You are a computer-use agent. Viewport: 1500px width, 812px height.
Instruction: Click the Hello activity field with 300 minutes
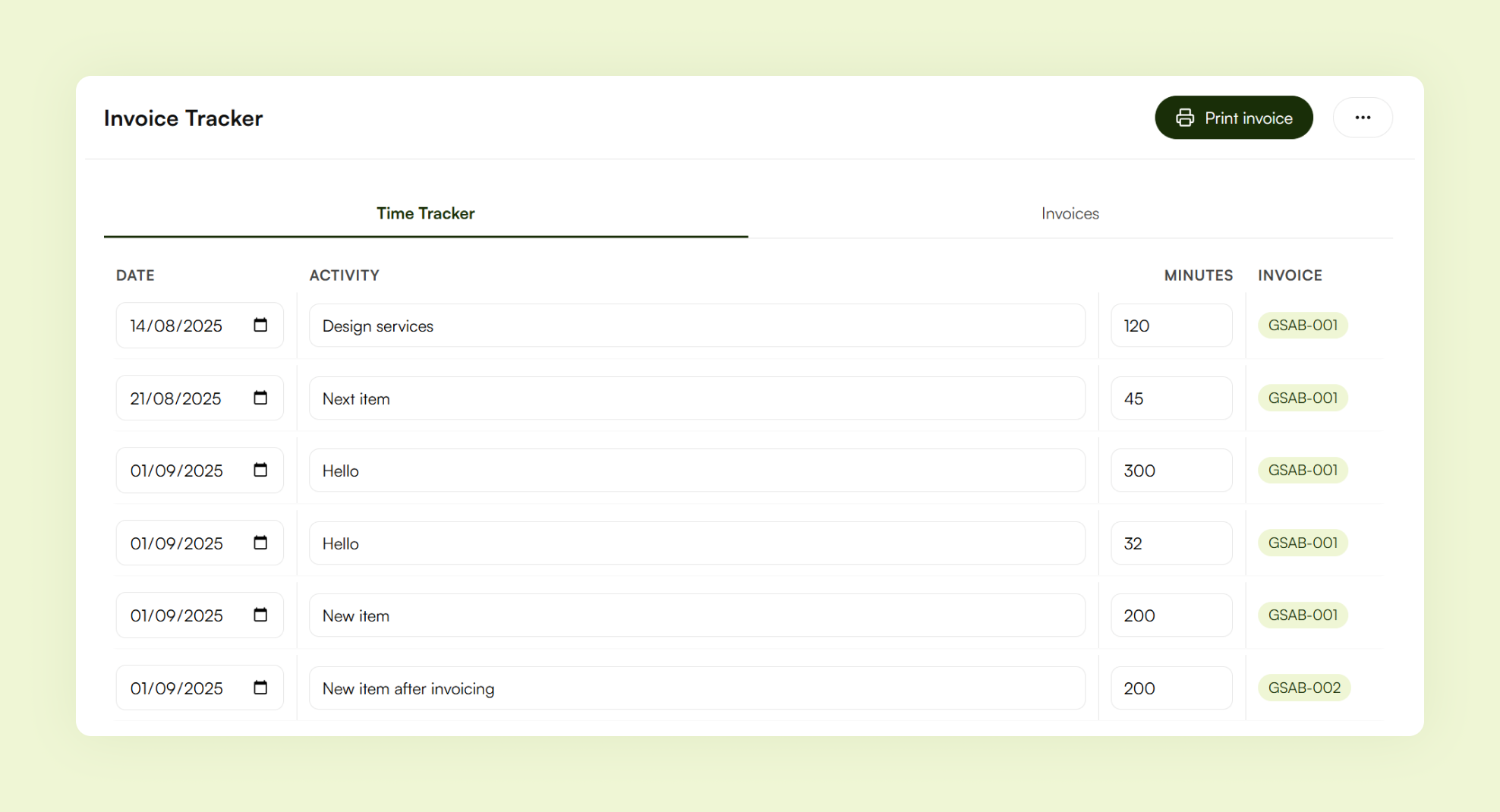[697, 471]
